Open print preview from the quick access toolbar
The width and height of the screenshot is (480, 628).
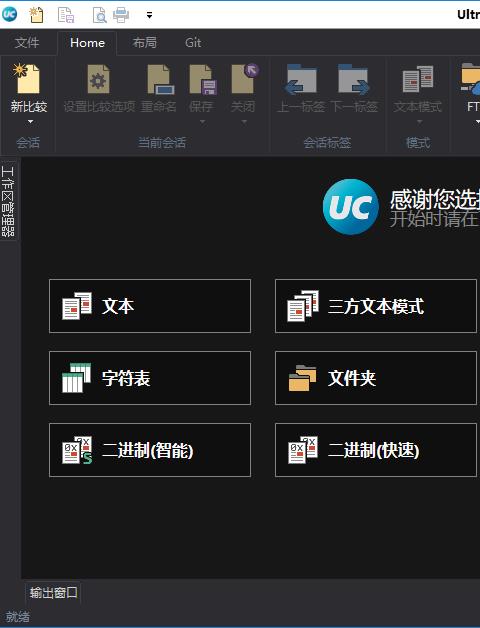tap(99, 15)
